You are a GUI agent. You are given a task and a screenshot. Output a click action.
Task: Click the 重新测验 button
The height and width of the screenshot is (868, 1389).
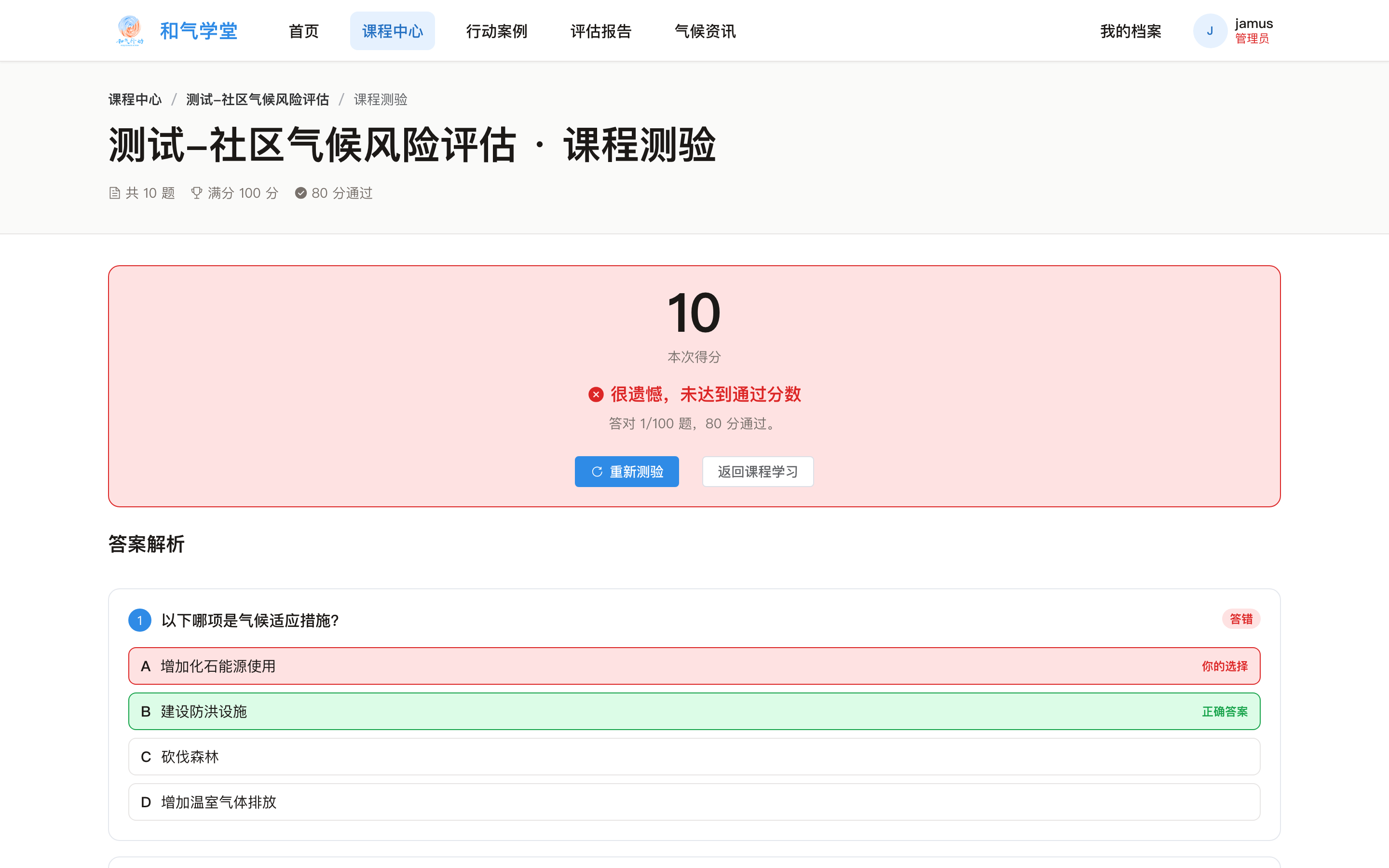(627, 471)
